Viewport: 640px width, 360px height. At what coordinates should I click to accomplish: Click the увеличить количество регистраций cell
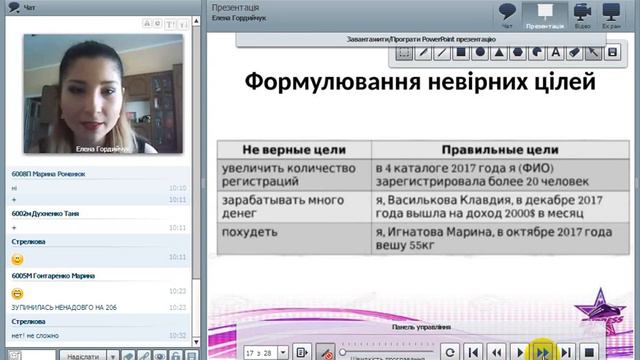(294, 175)
